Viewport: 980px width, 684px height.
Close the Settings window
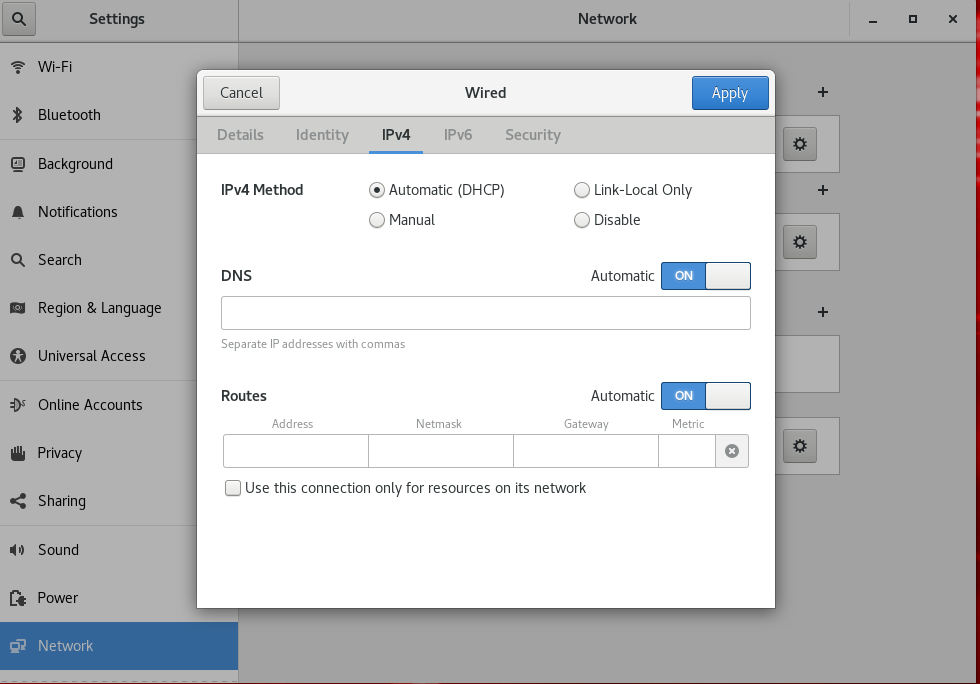[x=952, y=19]
